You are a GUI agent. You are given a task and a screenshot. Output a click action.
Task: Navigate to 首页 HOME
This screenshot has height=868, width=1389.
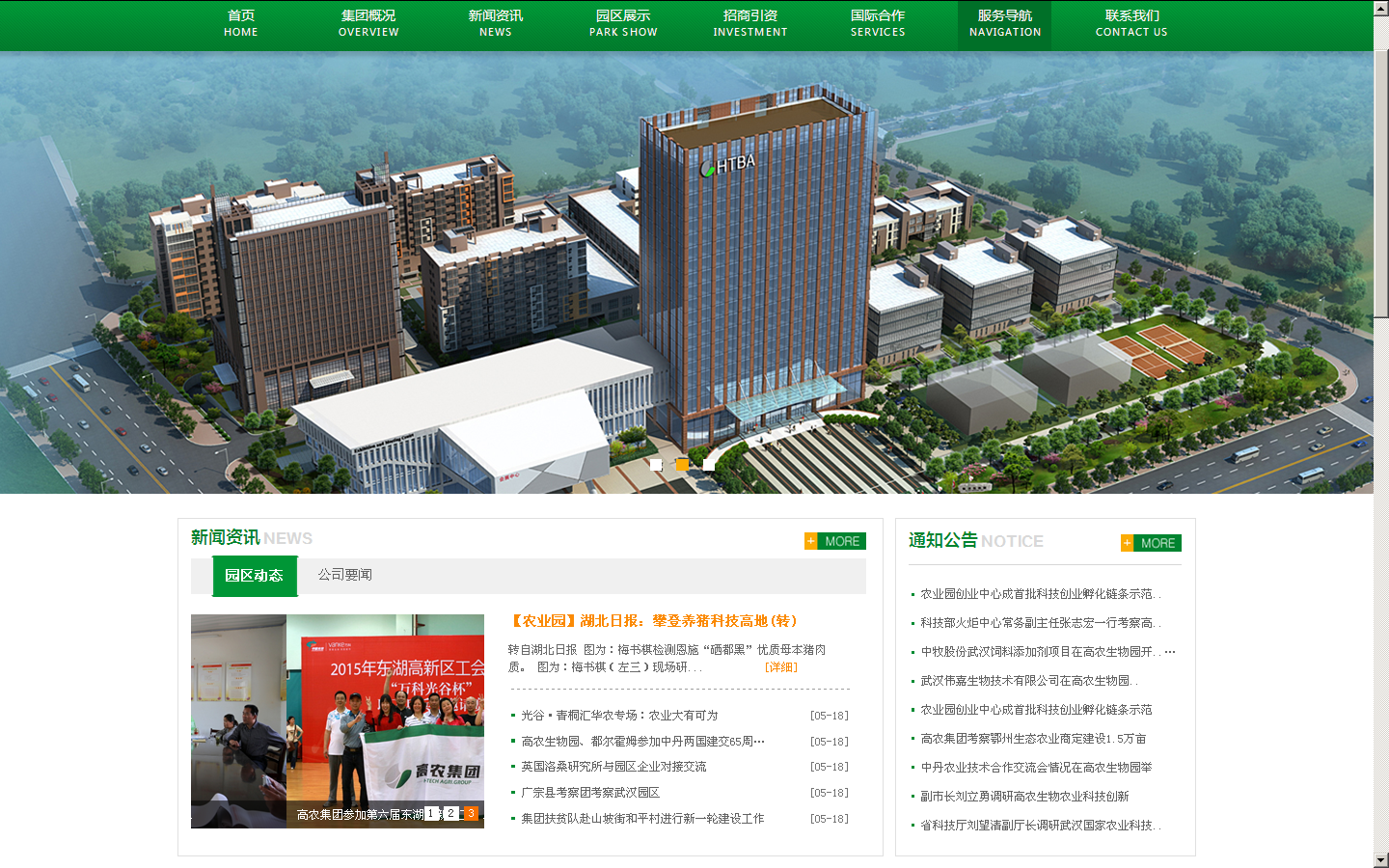240,23
